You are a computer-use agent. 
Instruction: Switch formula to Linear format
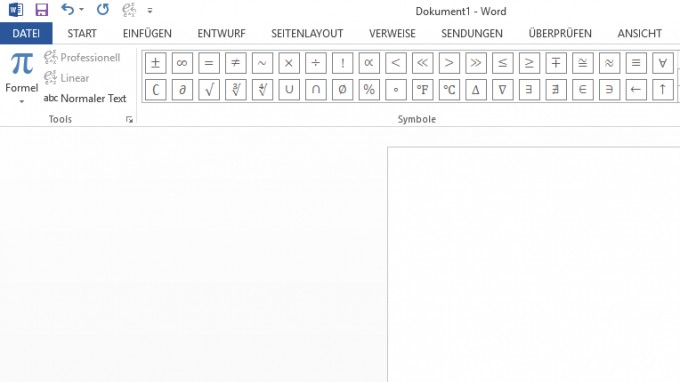click(x=66, y=78)
